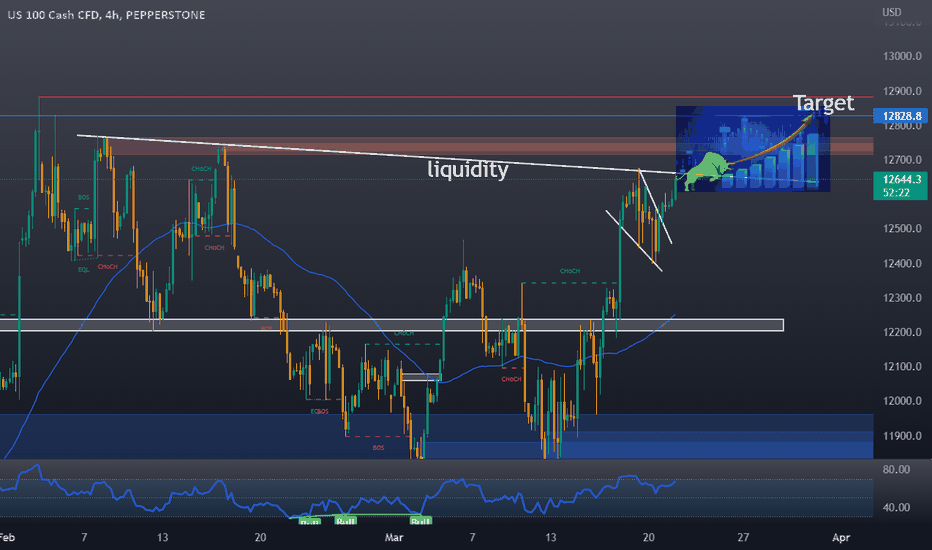The height and width of the screenshot is (550, 932).
Task: Click the 12900.0 price axis label
Action: tap(902, 91)
